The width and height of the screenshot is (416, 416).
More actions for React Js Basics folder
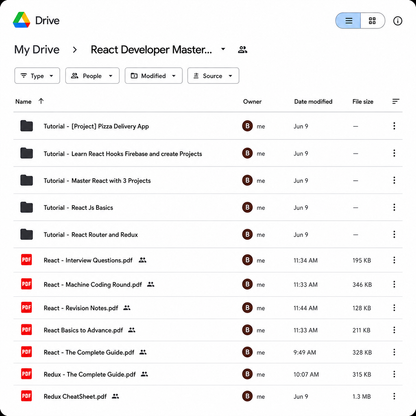click(394, 207)
